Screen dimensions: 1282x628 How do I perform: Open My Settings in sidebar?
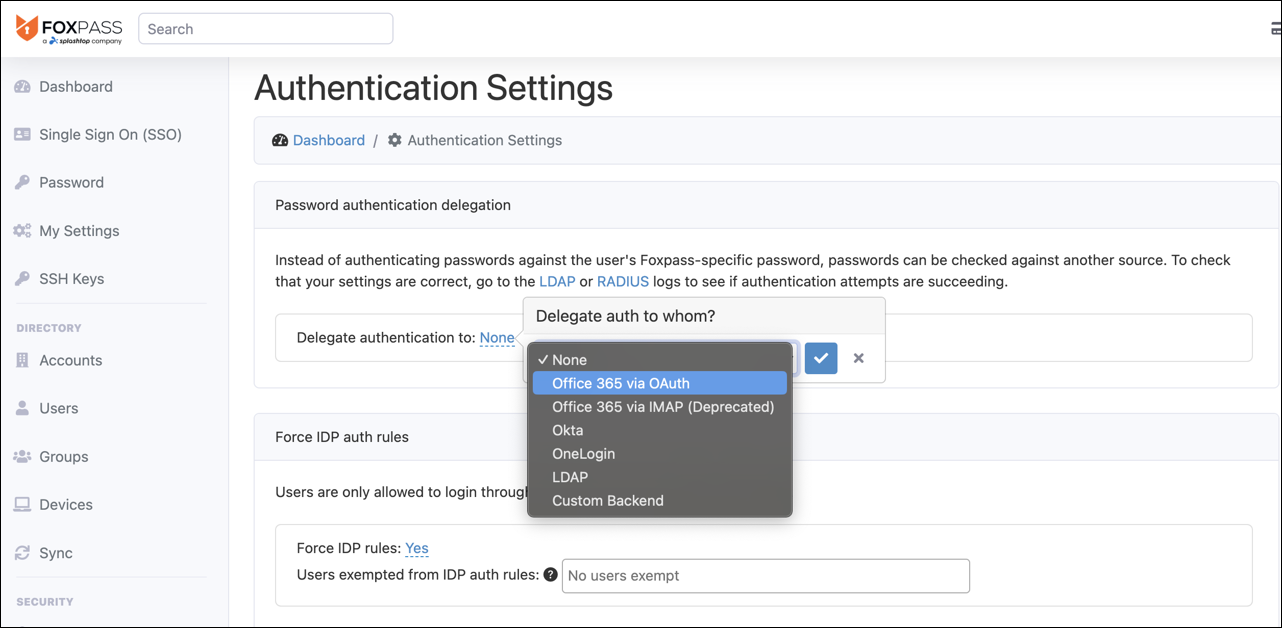click(x=79, y=231)
